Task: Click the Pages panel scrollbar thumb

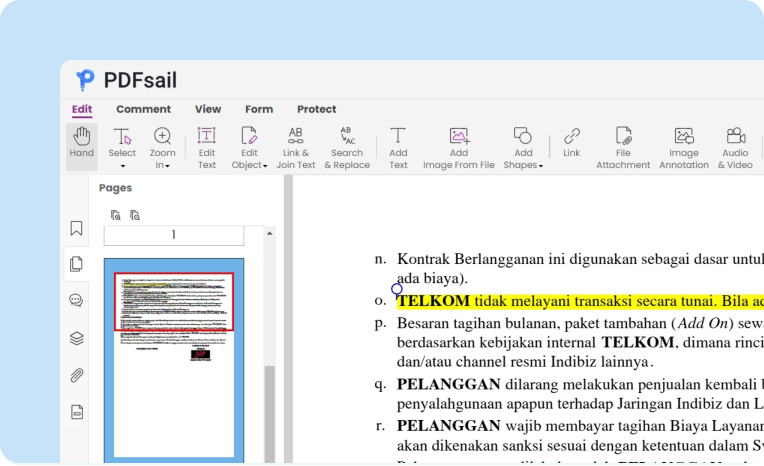Action: 269,413
